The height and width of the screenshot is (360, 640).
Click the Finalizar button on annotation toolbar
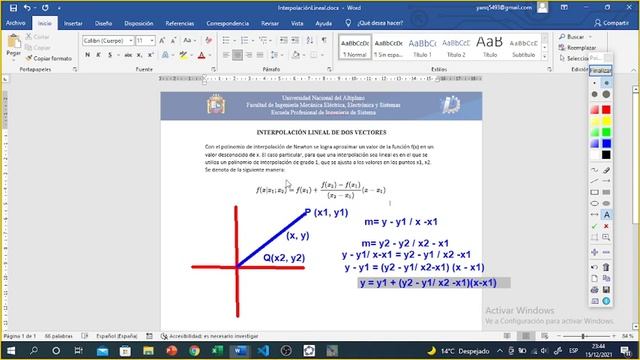pyautogui.click(x=600, y=71)
